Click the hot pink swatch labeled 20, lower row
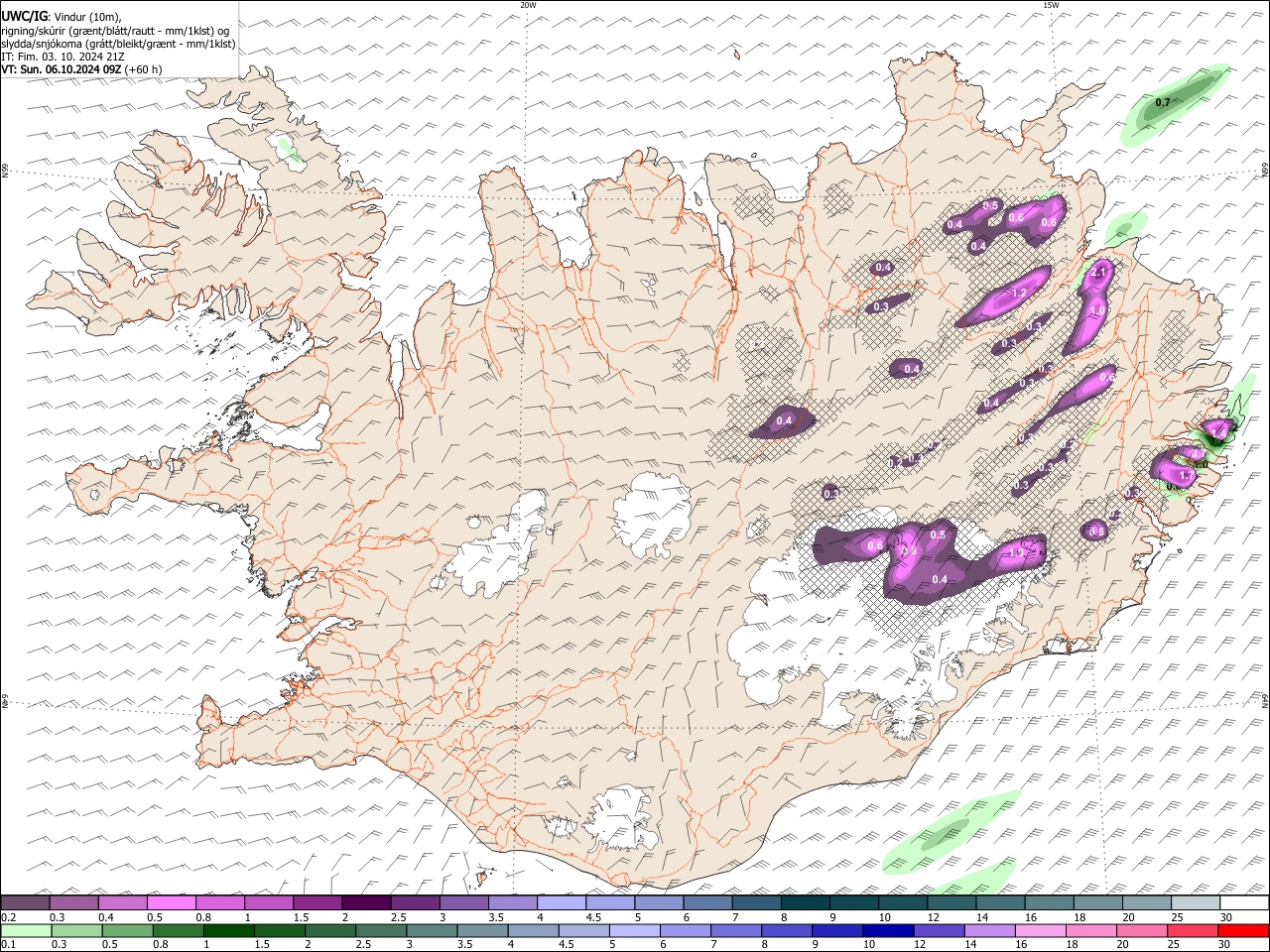Screen dimensions: 1270x952 tap(1142, 931)
